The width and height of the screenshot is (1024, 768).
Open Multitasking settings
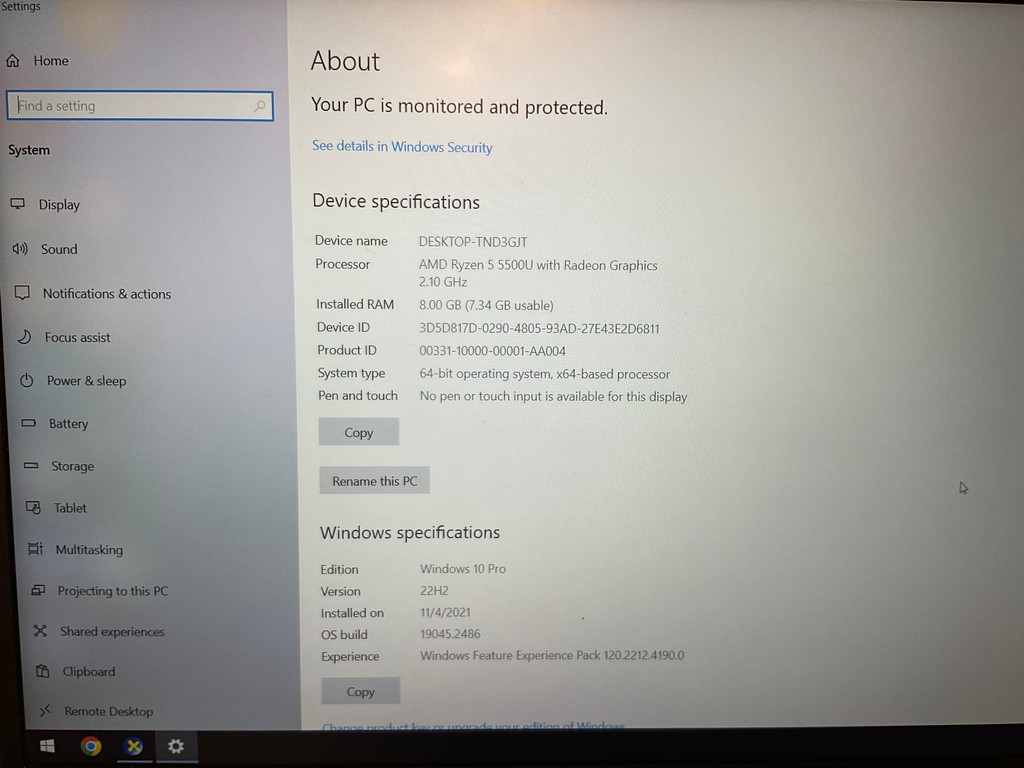pyautogui.click(x=89, y=550)
